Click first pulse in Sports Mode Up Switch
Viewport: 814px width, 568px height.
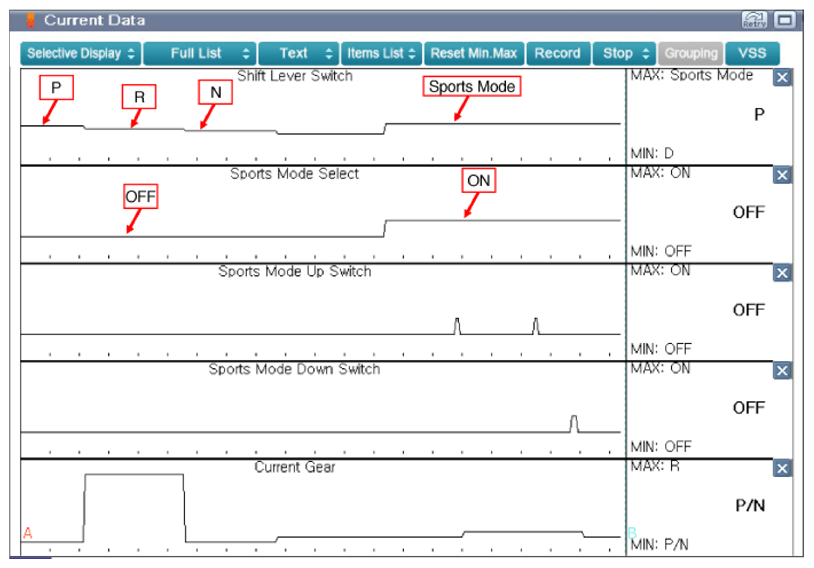[457, 326]
